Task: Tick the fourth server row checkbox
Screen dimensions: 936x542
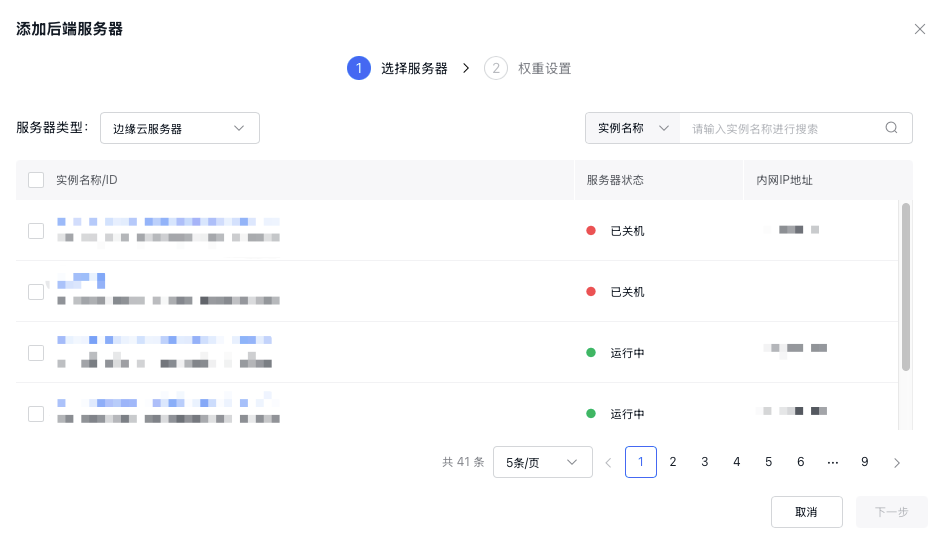Action: click(x=36, y=414)
